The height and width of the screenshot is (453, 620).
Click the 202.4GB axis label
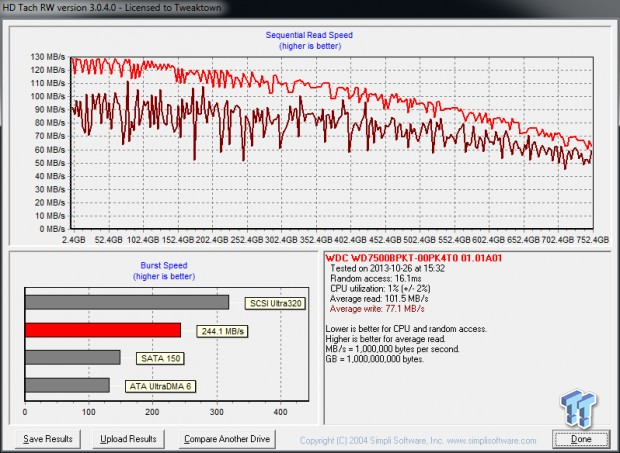coord(212,240)
